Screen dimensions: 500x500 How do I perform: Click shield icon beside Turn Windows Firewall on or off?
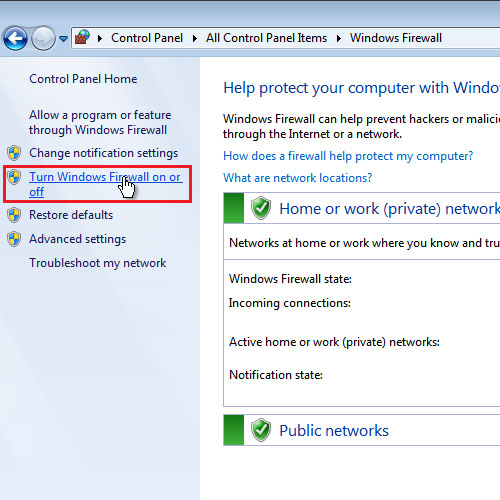click(14, 177)
